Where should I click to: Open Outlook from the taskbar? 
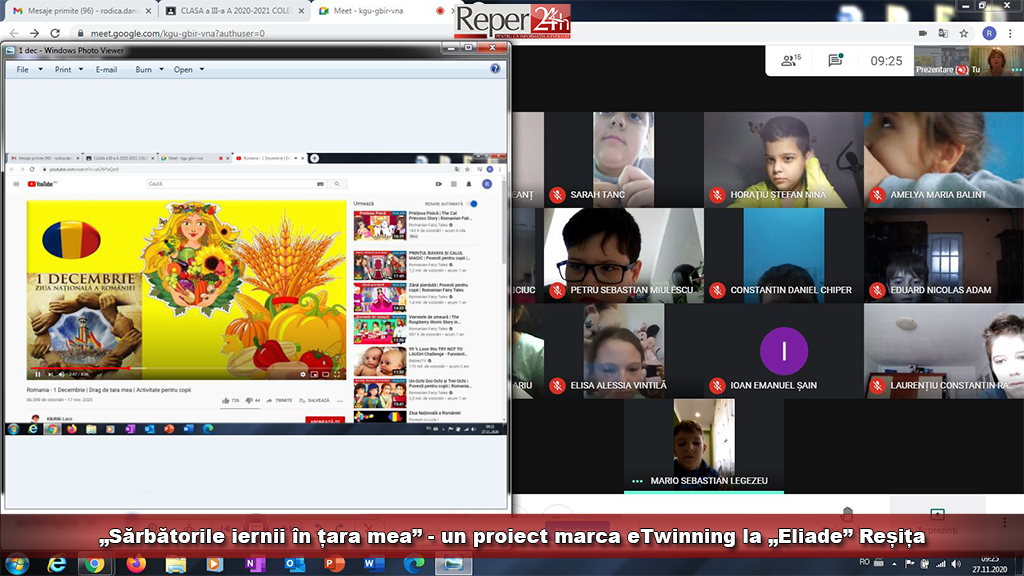pyautogui.click(x=295, y=564)
